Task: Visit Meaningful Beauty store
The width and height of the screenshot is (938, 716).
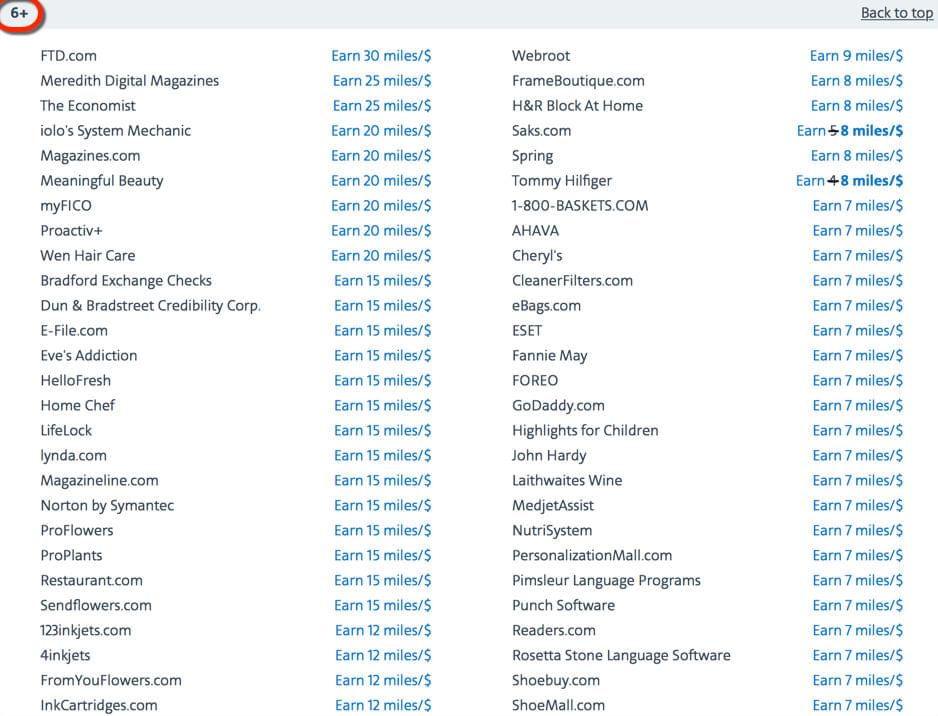Action: [x=102, y=181]
